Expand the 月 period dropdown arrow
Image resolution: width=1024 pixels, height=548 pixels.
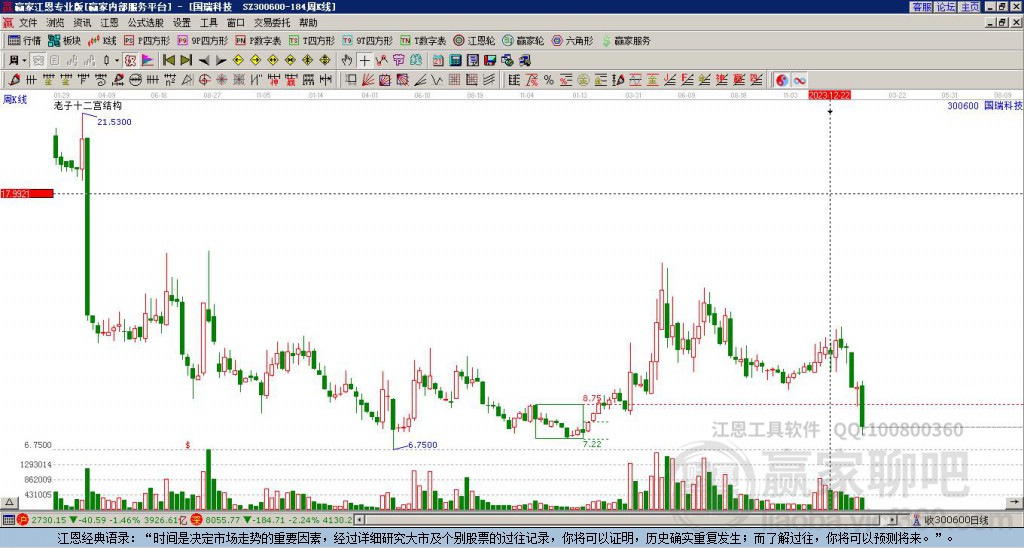pos(24,61)
